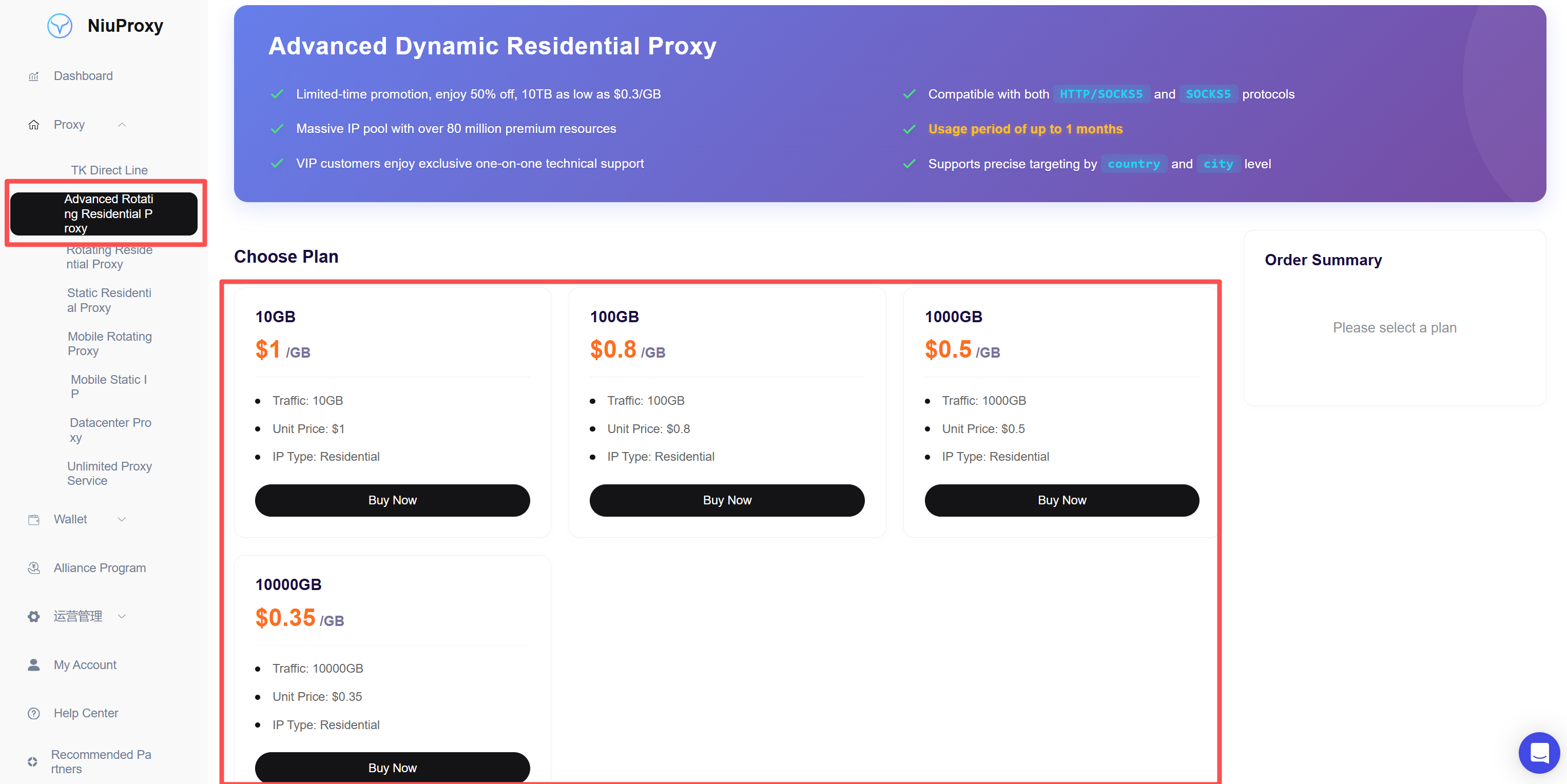Click the Proxy home icon
The image size is (1567, 784).
click(x=33, y=125)
